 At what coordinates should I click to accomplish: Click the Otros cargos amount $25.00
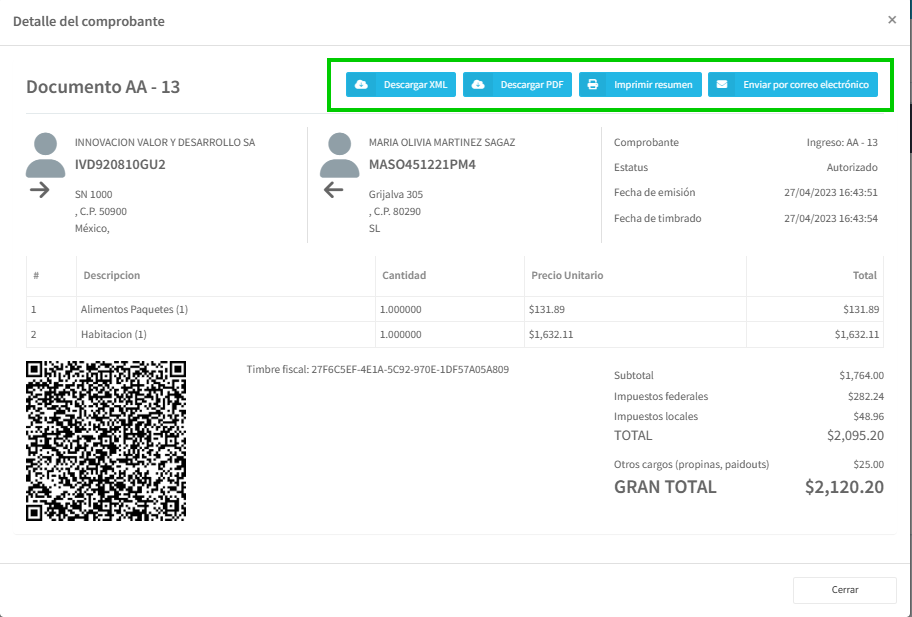[868, 465]
